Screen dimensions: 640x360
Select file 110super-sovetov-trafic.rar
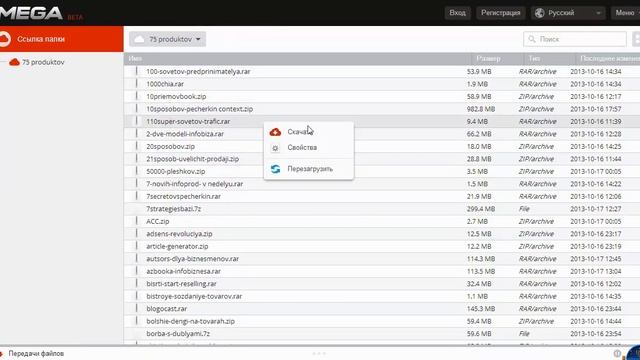tap(188, 122)
